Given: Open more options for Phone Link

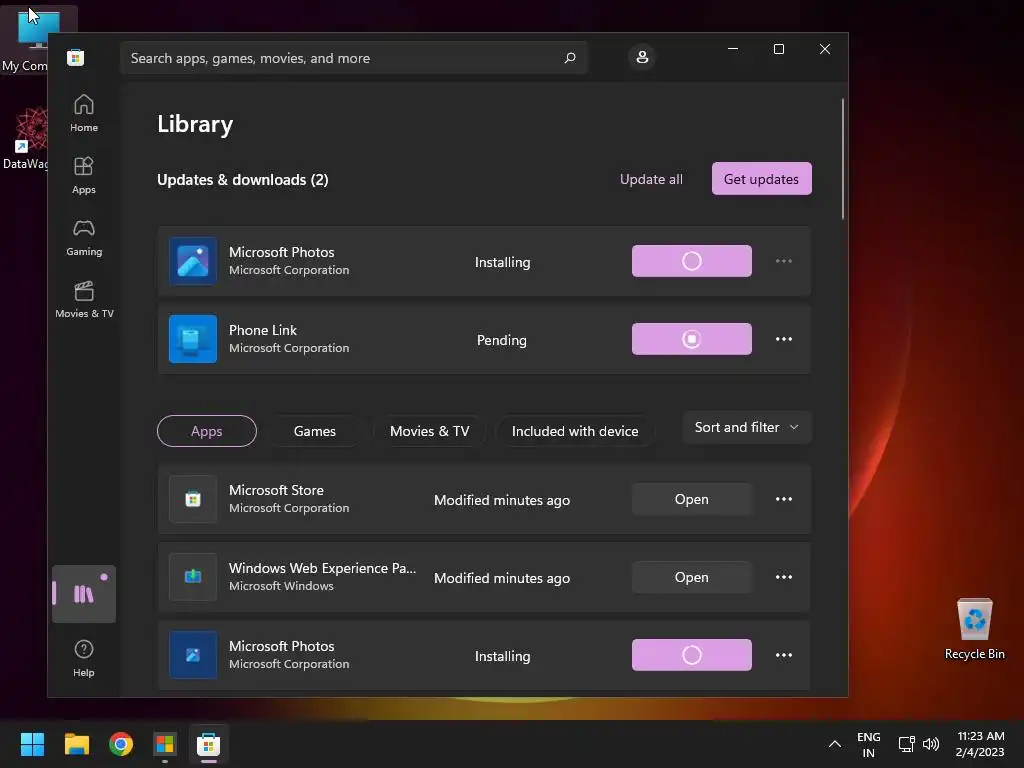Looking at the screenshot, I should click(x=784, y=339).
